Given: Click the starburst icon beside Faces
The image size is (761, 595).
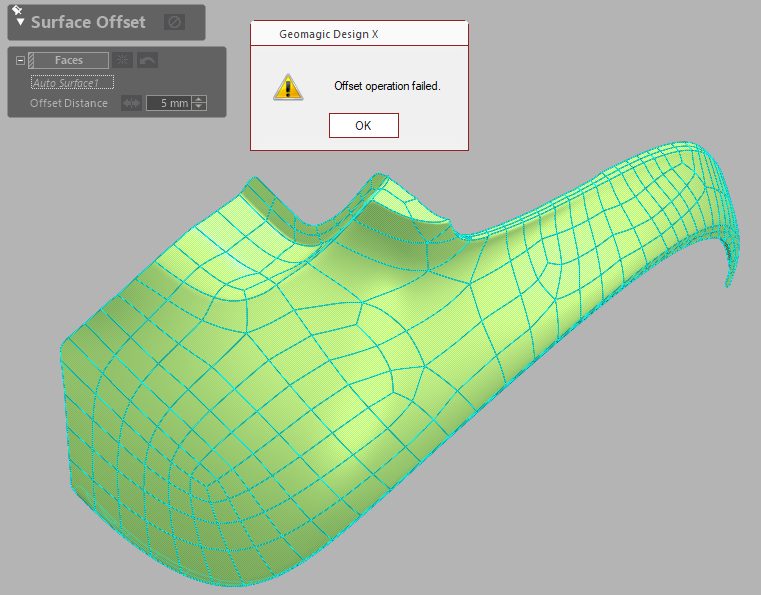Looking at the screenshot, I should tap(122, 60).
